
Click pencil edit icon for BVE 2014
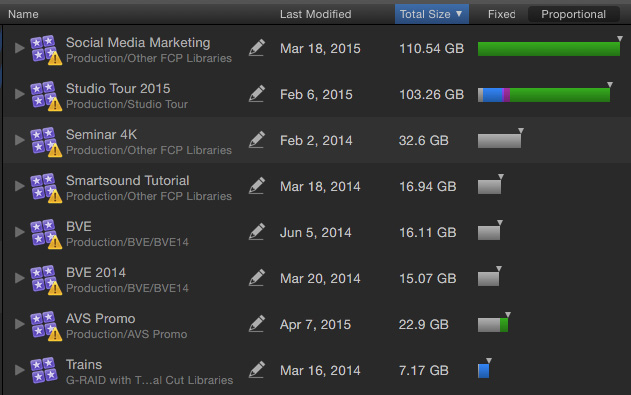(256, 278)
